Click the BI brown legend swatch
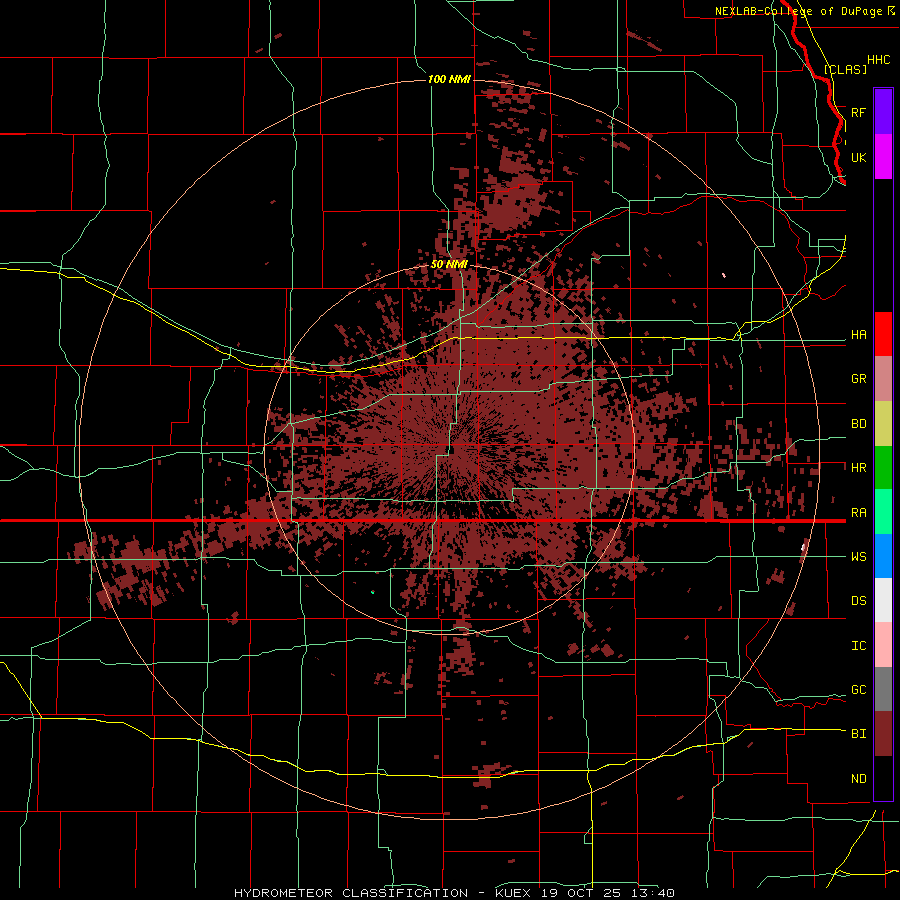The image size is (900, 900). (883, 734)
